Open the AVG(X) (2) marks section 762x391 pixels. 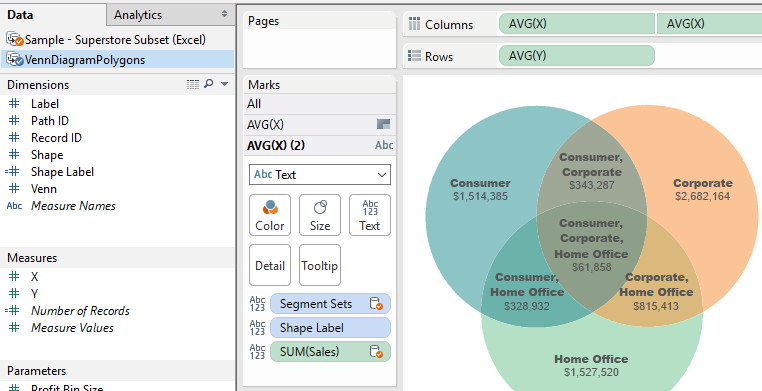point(320,145)
